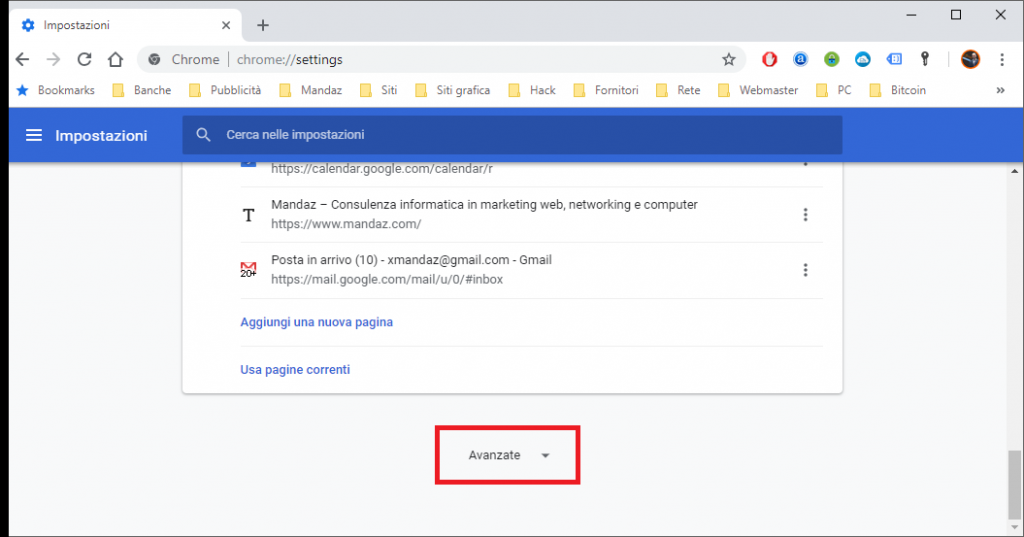The width and height of the screenshot is (1024, 537).
Task: Click Usa pagine correnti link
Action: pos(295,370)
